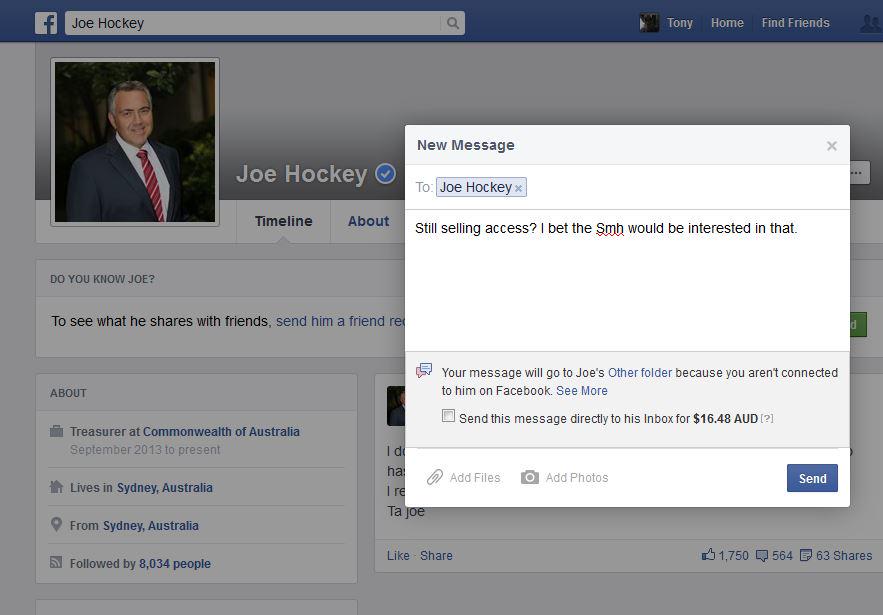Screen dimensions: 883x615
Task: Click the DO YOU KNOW JOE? heading
Action: pos(102,279)
